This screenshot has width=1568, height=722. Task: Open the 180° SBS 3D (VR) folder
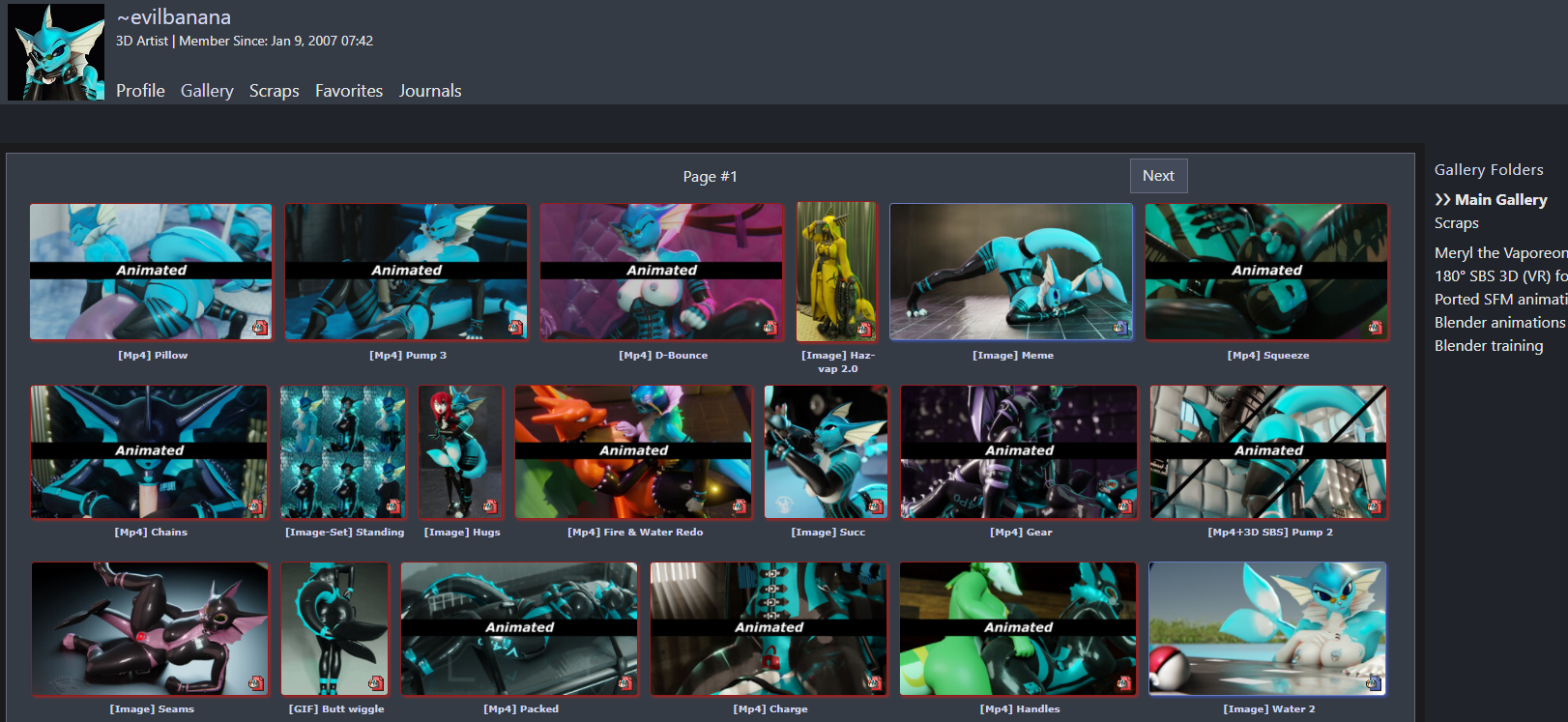[x=1501, y=276]
